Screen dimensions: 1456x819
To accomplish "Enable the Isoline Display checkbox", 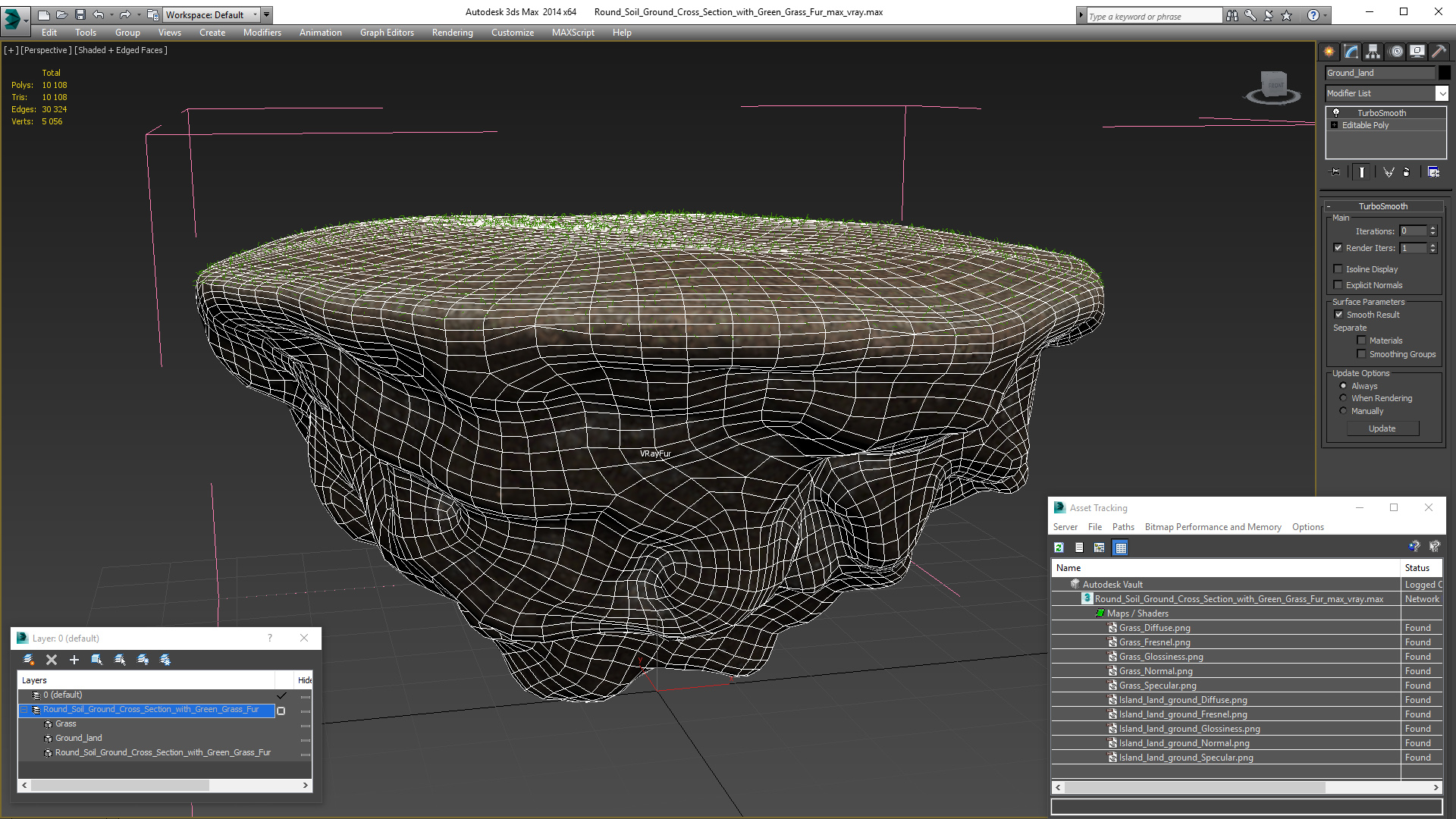I will tap(1338, 269).
